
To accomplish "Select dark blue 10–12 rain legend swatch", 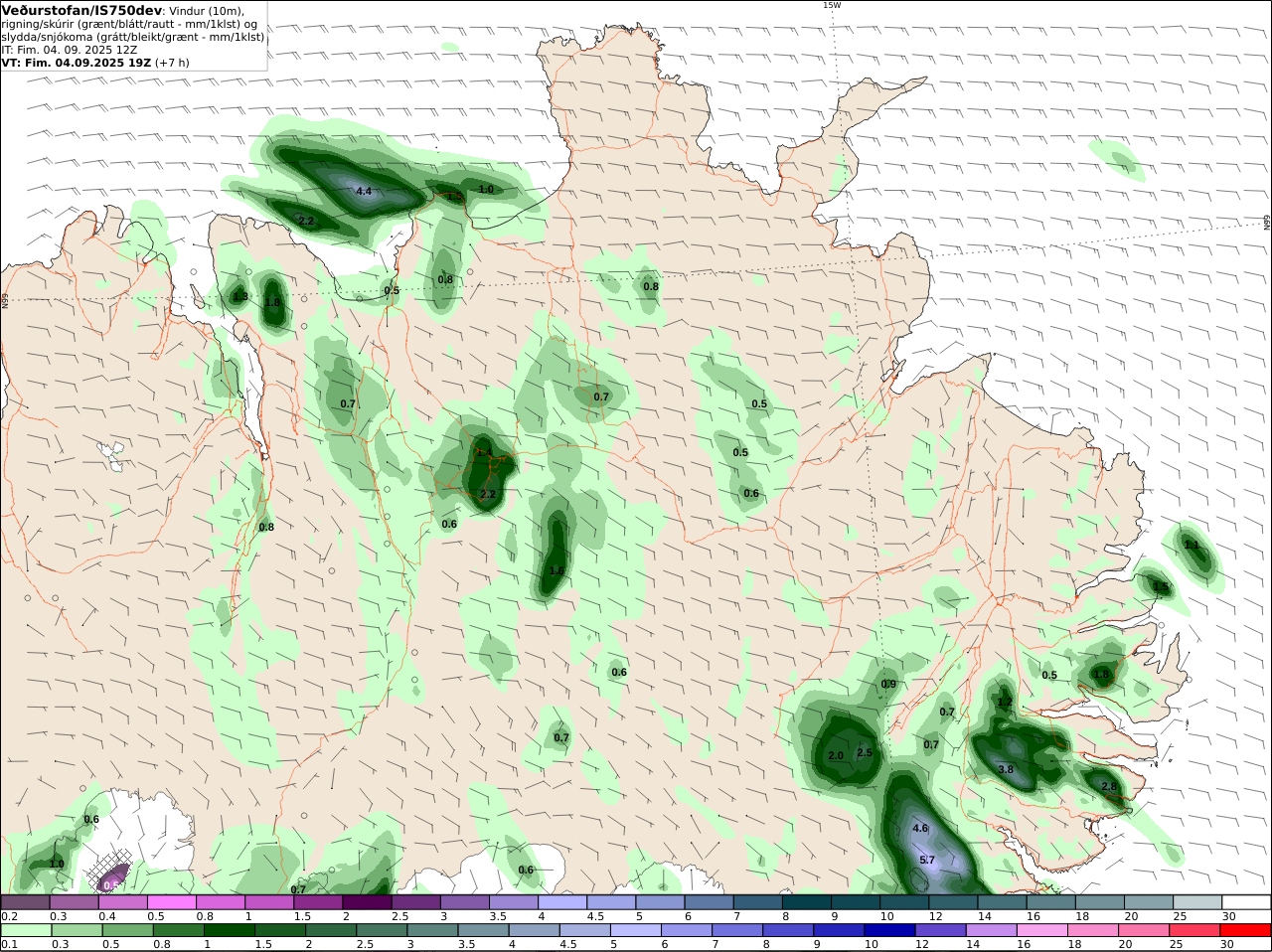I will (x=888, y=930).
